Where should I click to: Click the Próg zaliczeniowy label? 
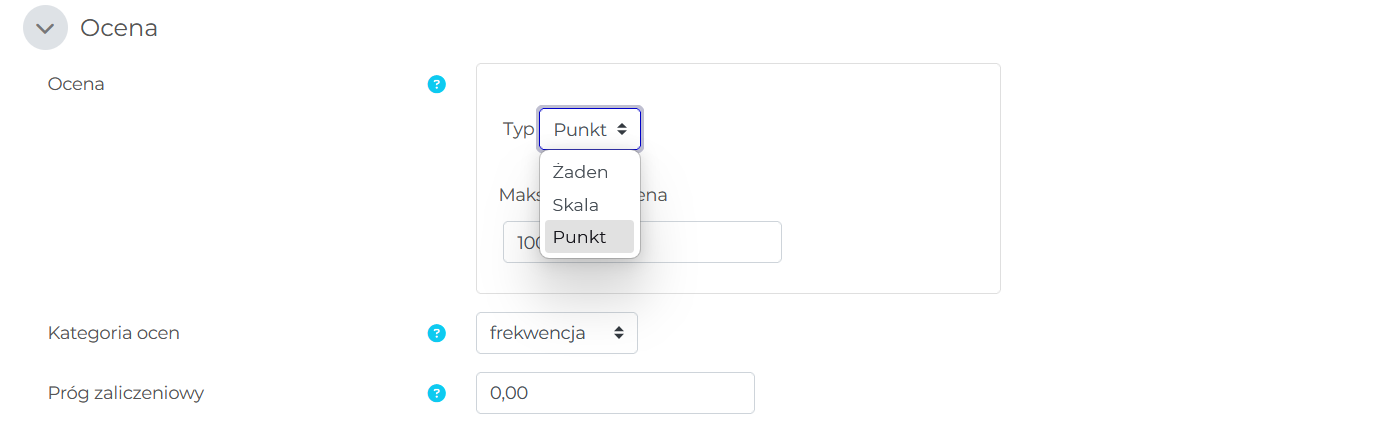click(x=126, y=393)
